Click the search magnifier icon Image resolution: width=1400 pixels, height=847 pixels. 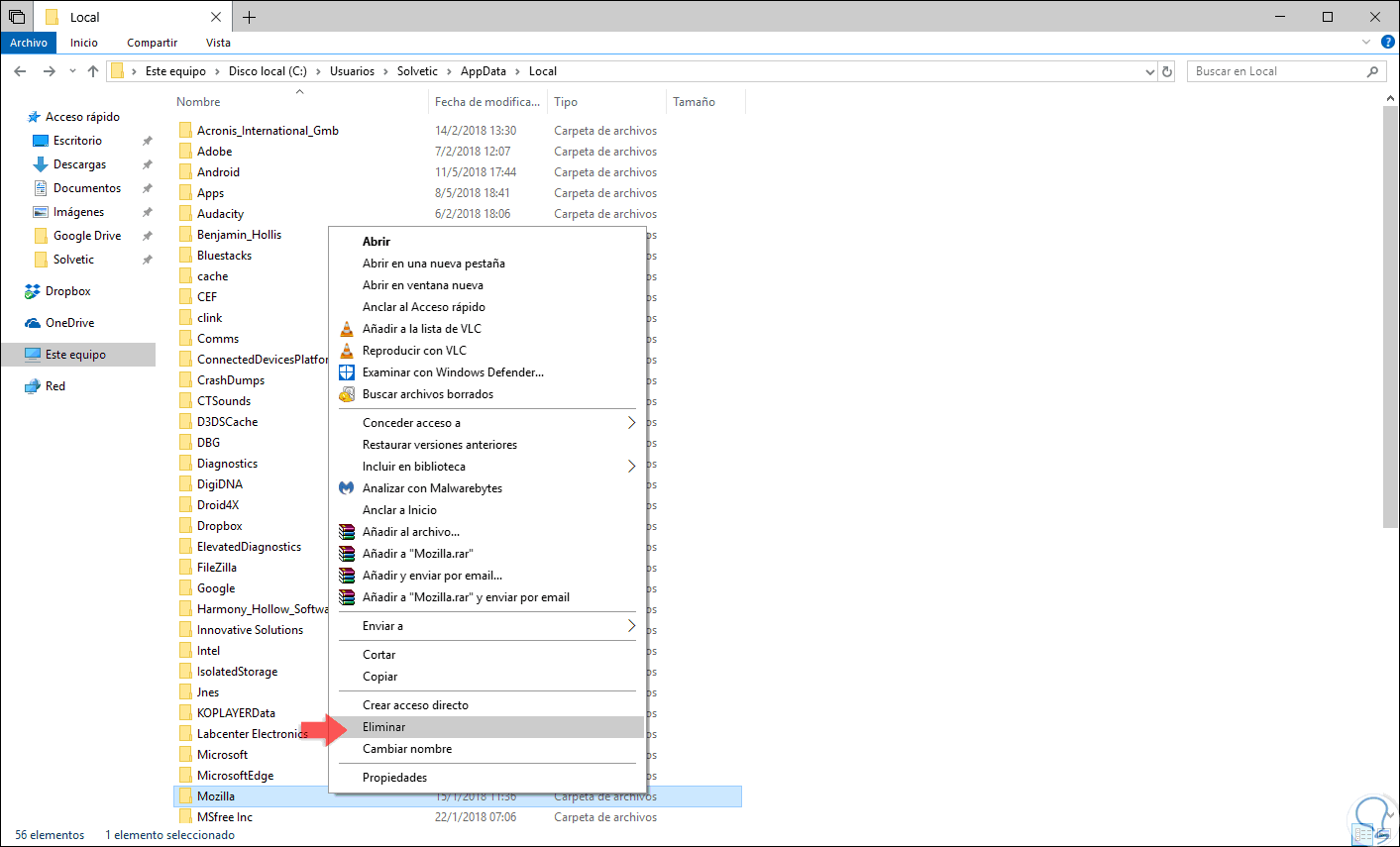[x=1372, y=71]
